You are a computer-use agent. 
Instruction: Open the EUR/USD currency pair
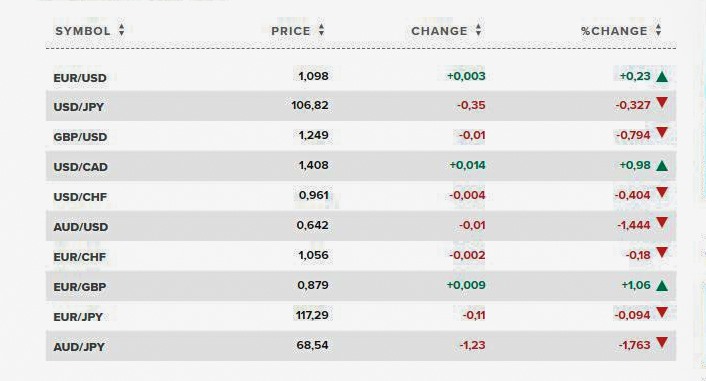(x=80, y=78)
